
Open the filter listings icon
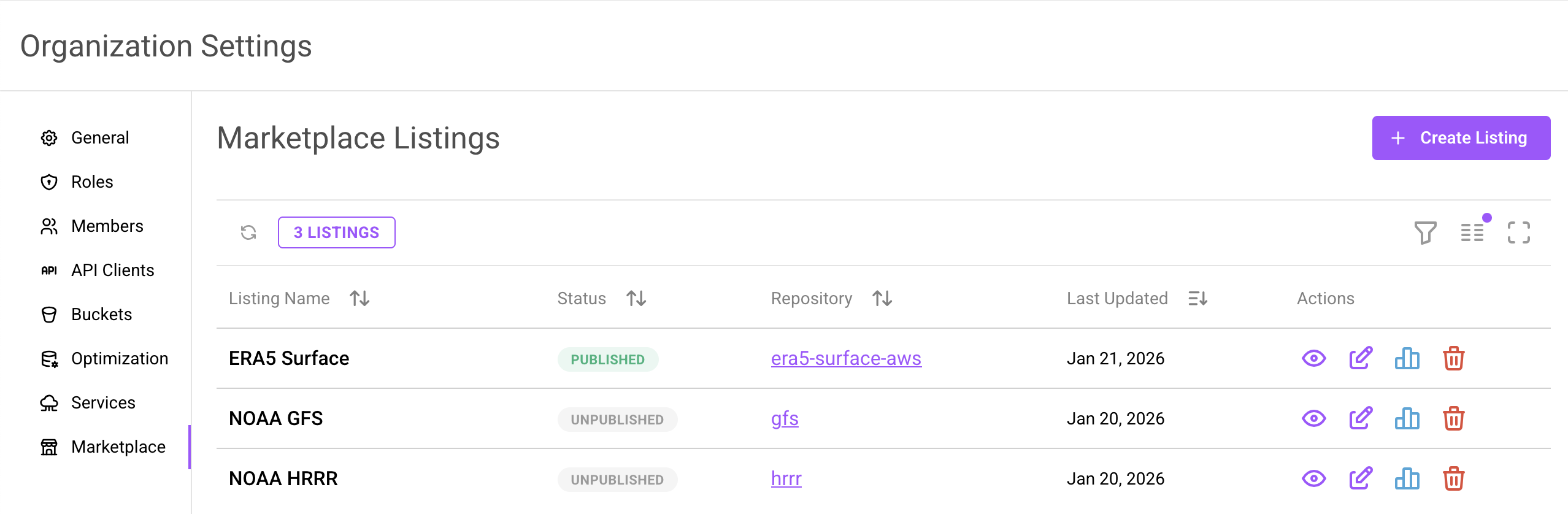1426,233
